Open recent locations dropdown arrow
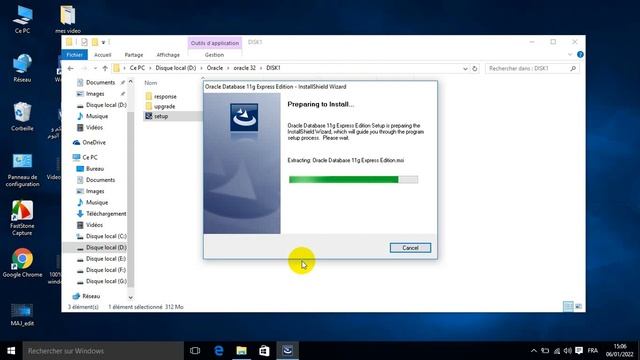 [95, 68]
